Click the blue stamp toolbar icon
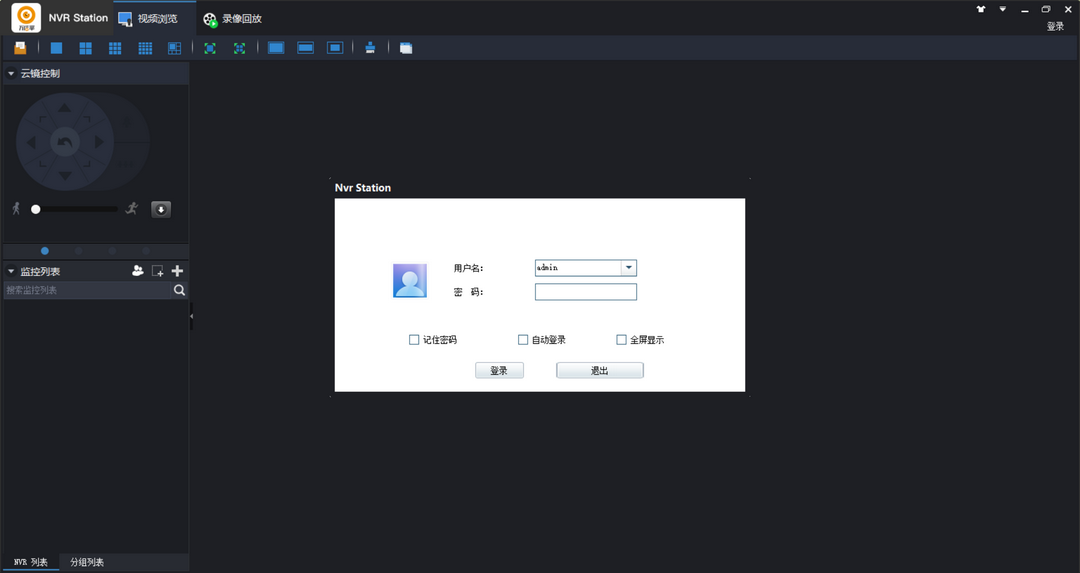This screenshot has width=1080, height=573. pos(370,48)
